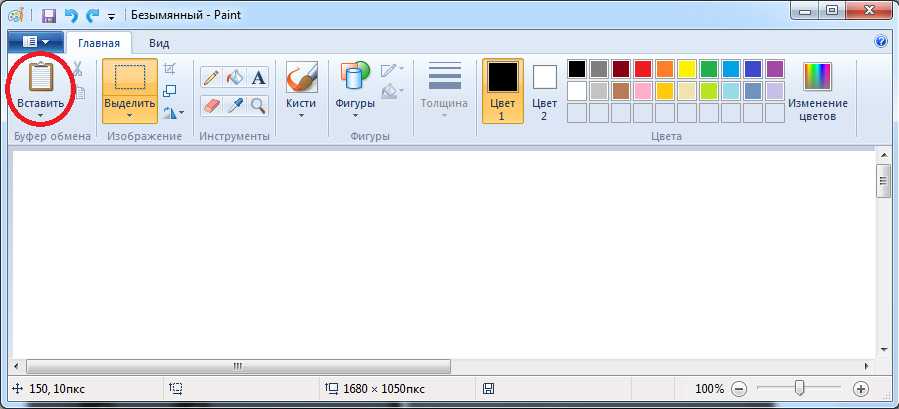899x409 pixels.
Task: Activate Цвет 1 color selector
Action: click(x=502, y=90)
